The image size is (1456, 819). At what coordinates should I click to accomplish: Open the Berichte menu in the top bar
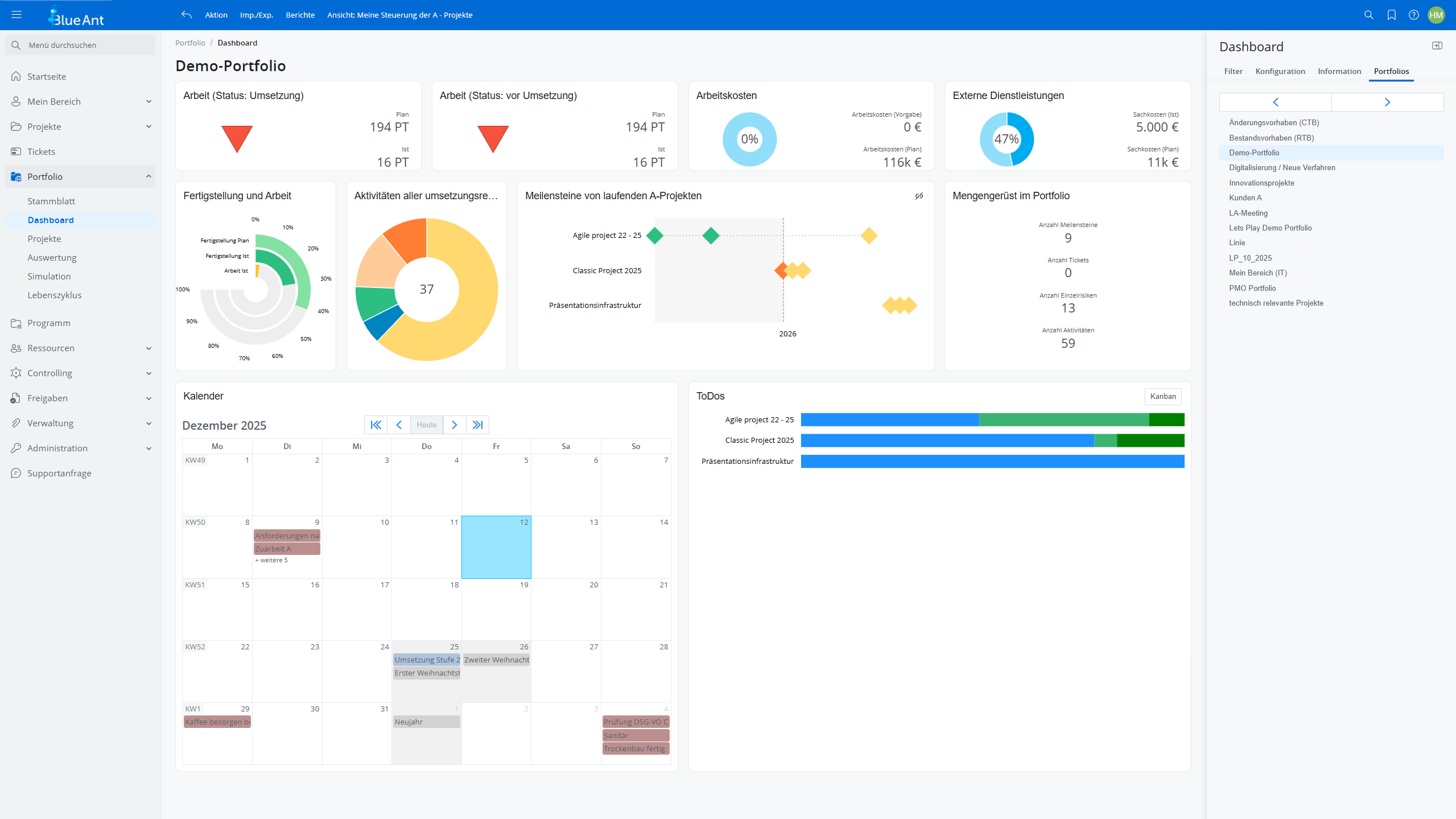coord(300,15)
